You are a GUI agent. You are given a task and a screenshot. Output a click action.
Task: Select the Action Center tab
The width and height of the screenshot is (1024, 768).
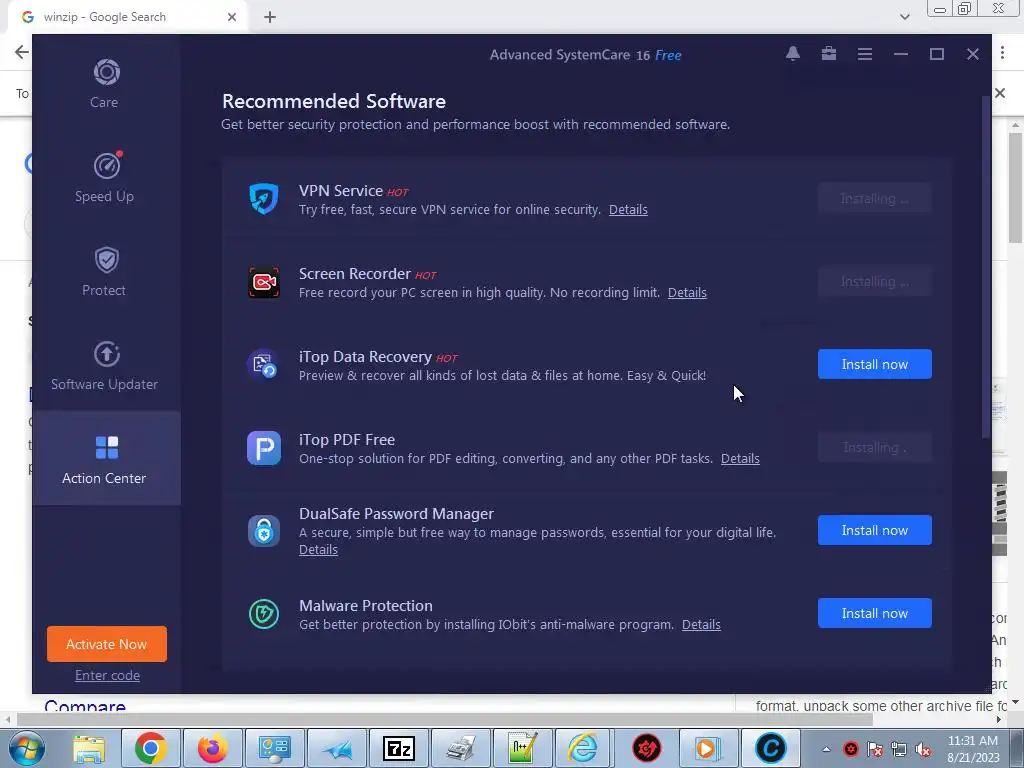point(106,458)
